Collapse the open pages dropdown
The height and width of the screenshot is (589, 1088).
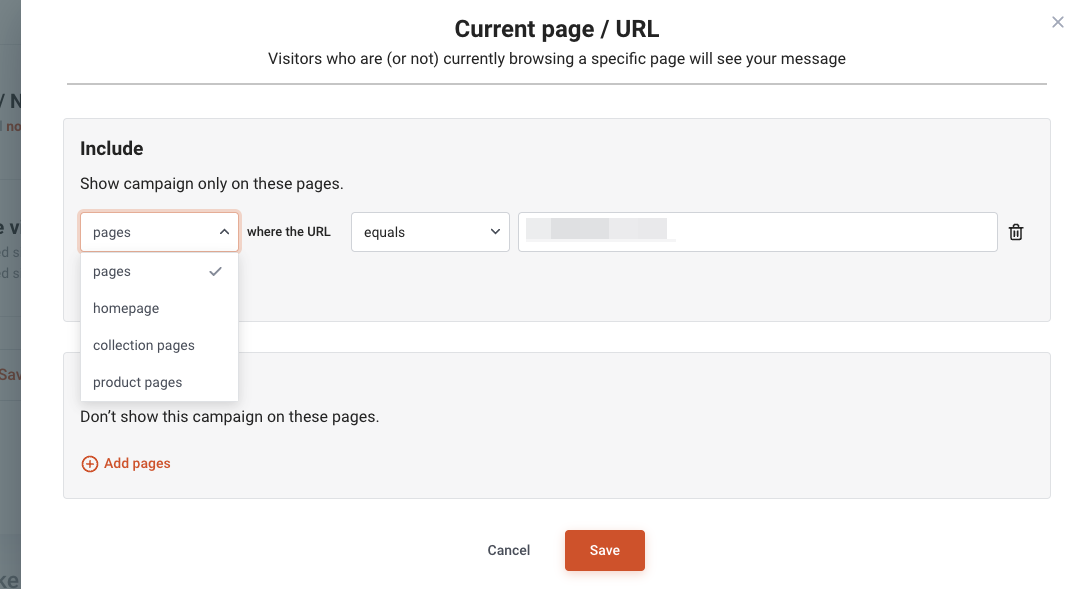click(x=160, y=232)
